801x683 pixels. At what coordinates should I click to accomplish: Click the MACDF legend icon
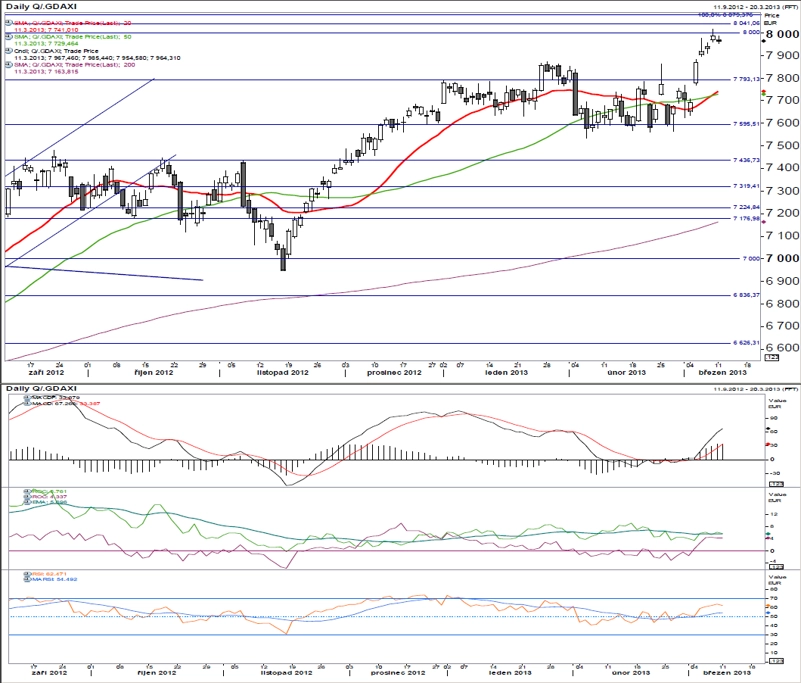[27, 397]
